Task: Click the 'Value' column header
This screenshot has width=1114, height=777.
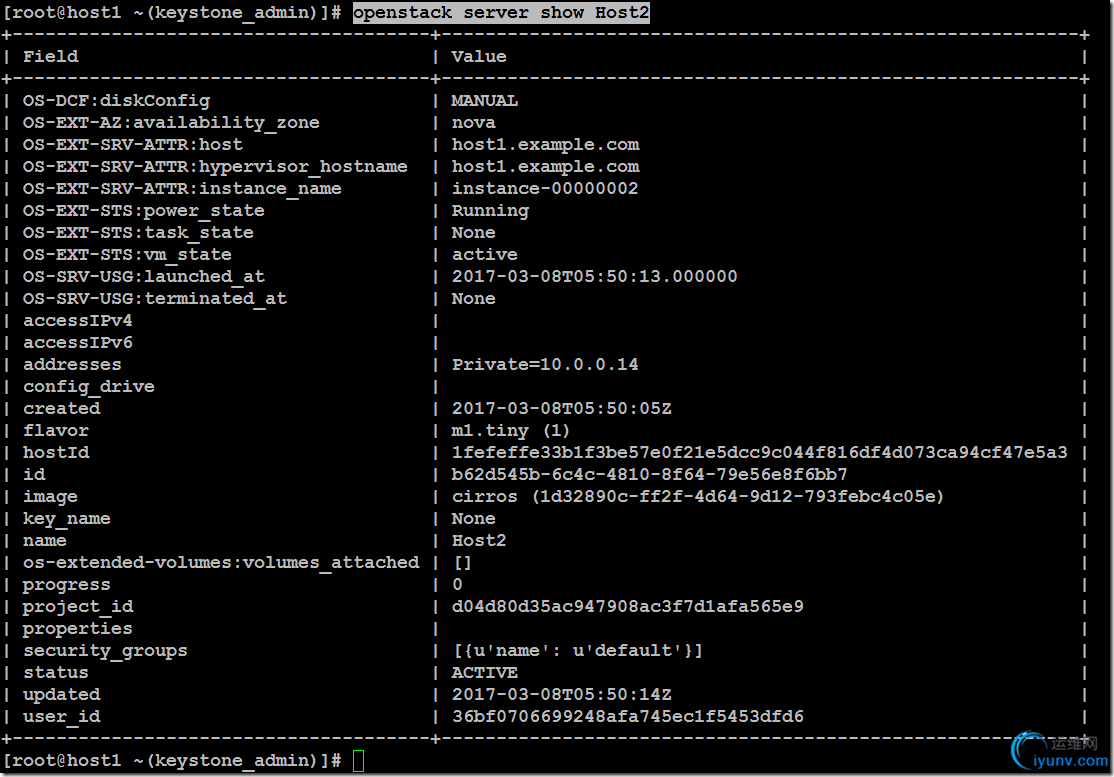Action: 479,56
